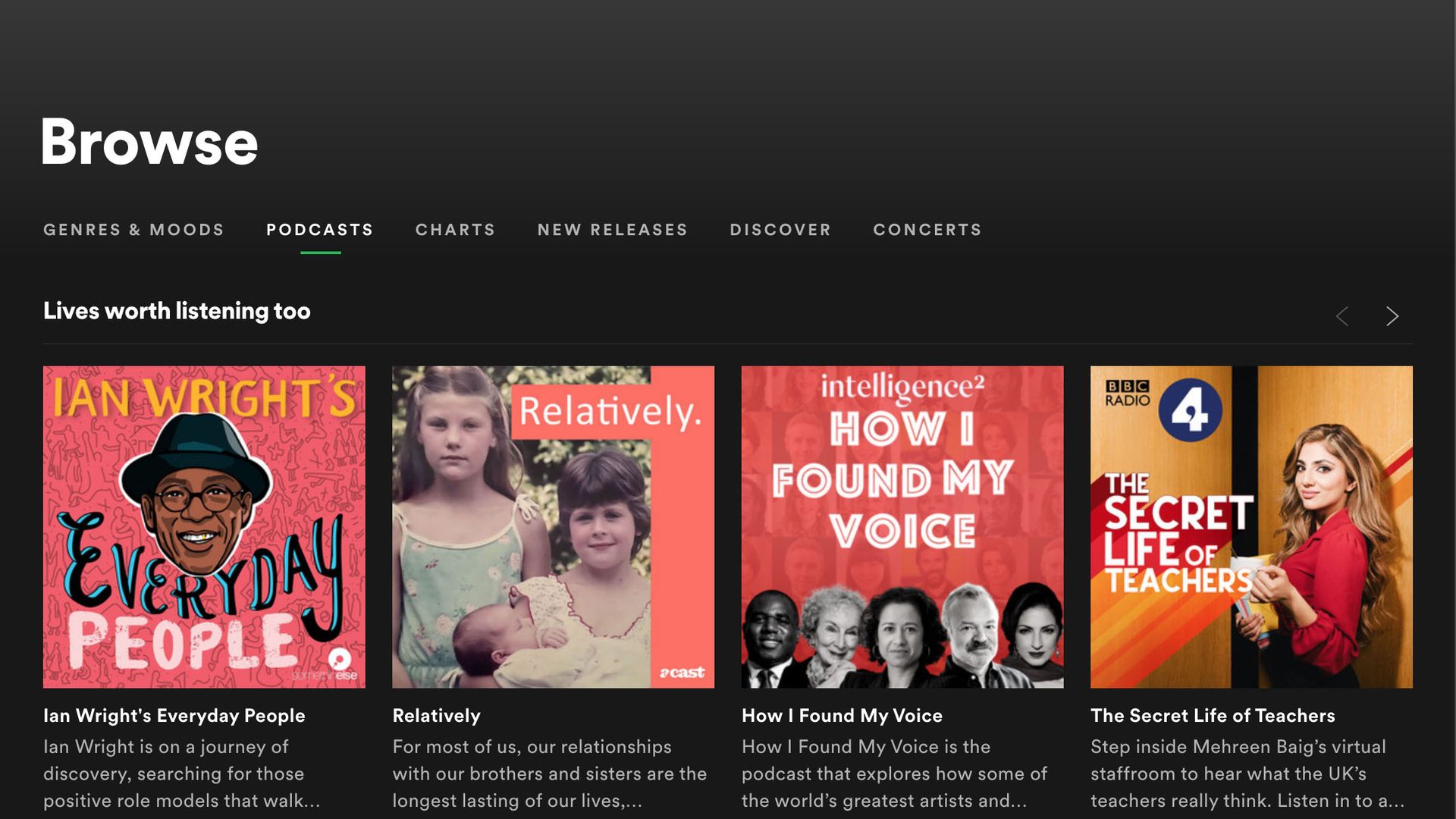Click description 'How I Found My Voice is the'
The height and width of the screenshot is (819, 1456).
(x=866, y=747)
